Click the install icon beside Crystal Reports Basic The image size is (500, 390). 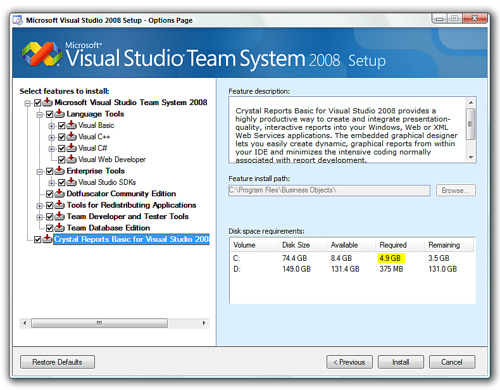coord(47,239)
